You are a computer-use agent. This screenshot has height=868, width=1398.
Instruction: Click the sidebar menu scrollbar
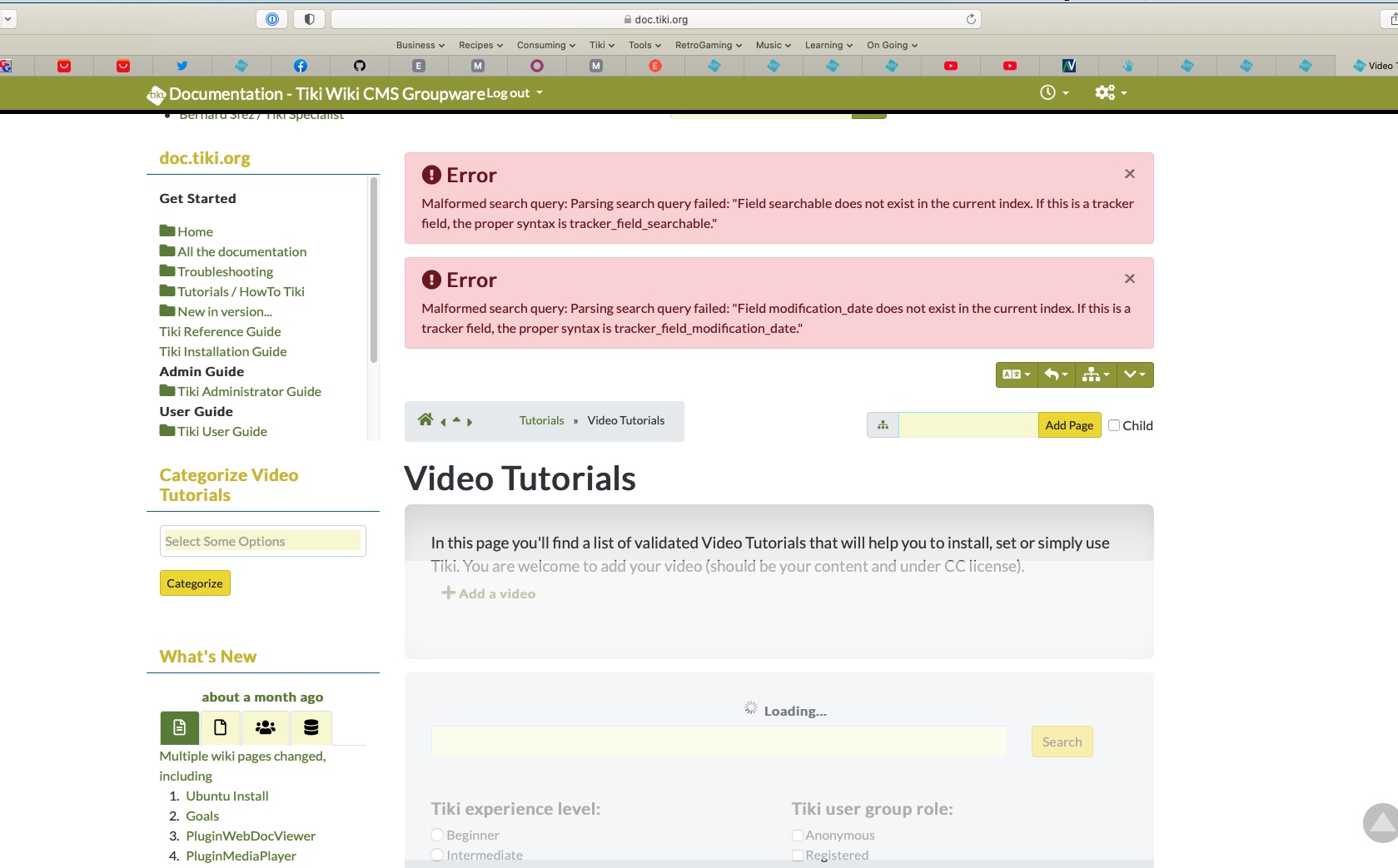(374, 270)
